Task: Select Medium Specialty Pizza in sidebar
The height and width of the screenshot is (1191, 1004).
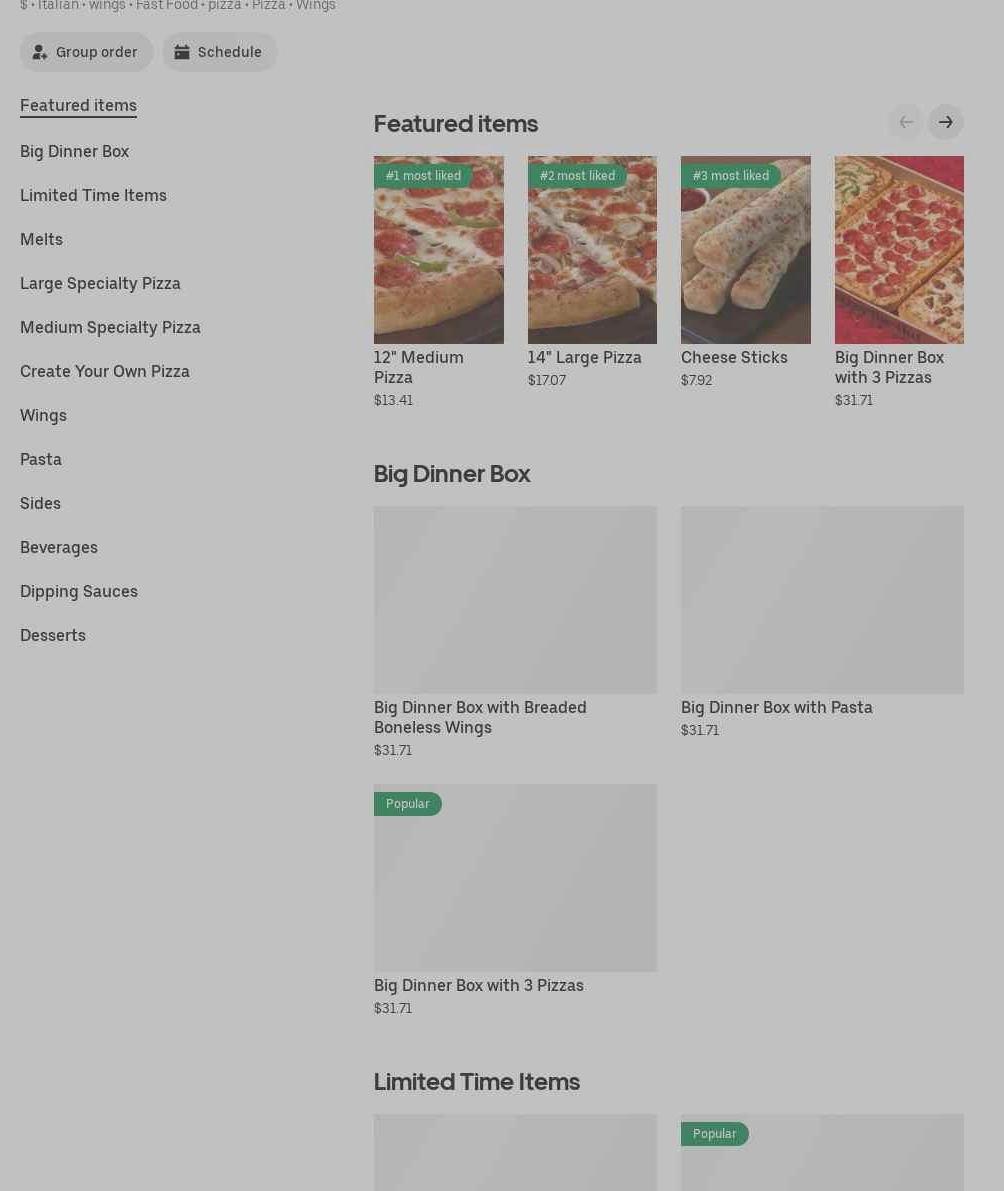Action: (110, 327)
